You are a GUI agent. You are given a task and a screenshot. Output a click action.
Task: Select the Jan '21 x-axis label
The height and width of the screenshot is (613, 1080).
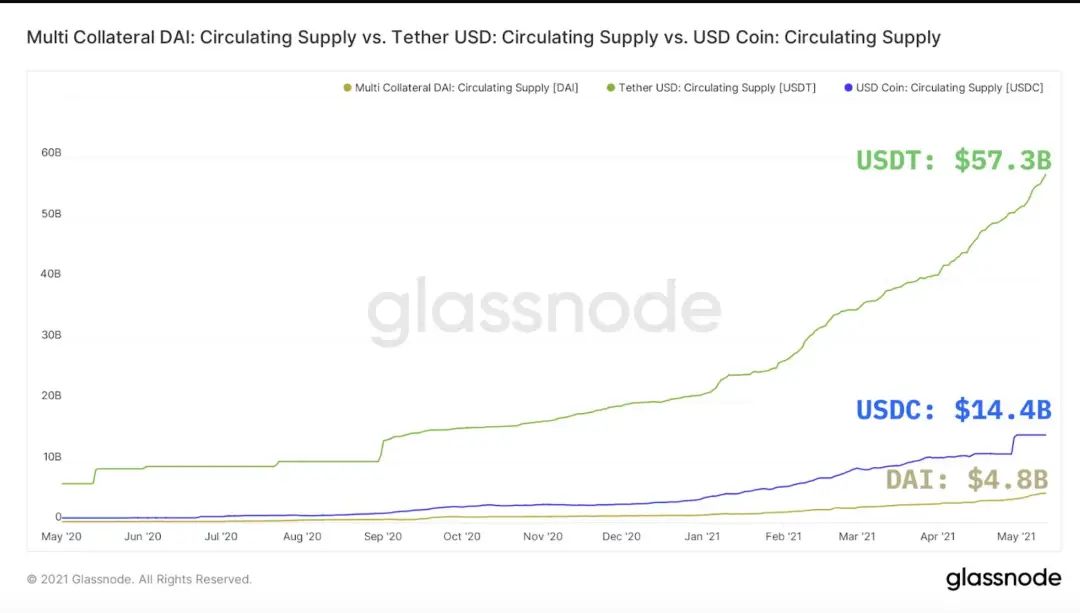click(702, 536)
